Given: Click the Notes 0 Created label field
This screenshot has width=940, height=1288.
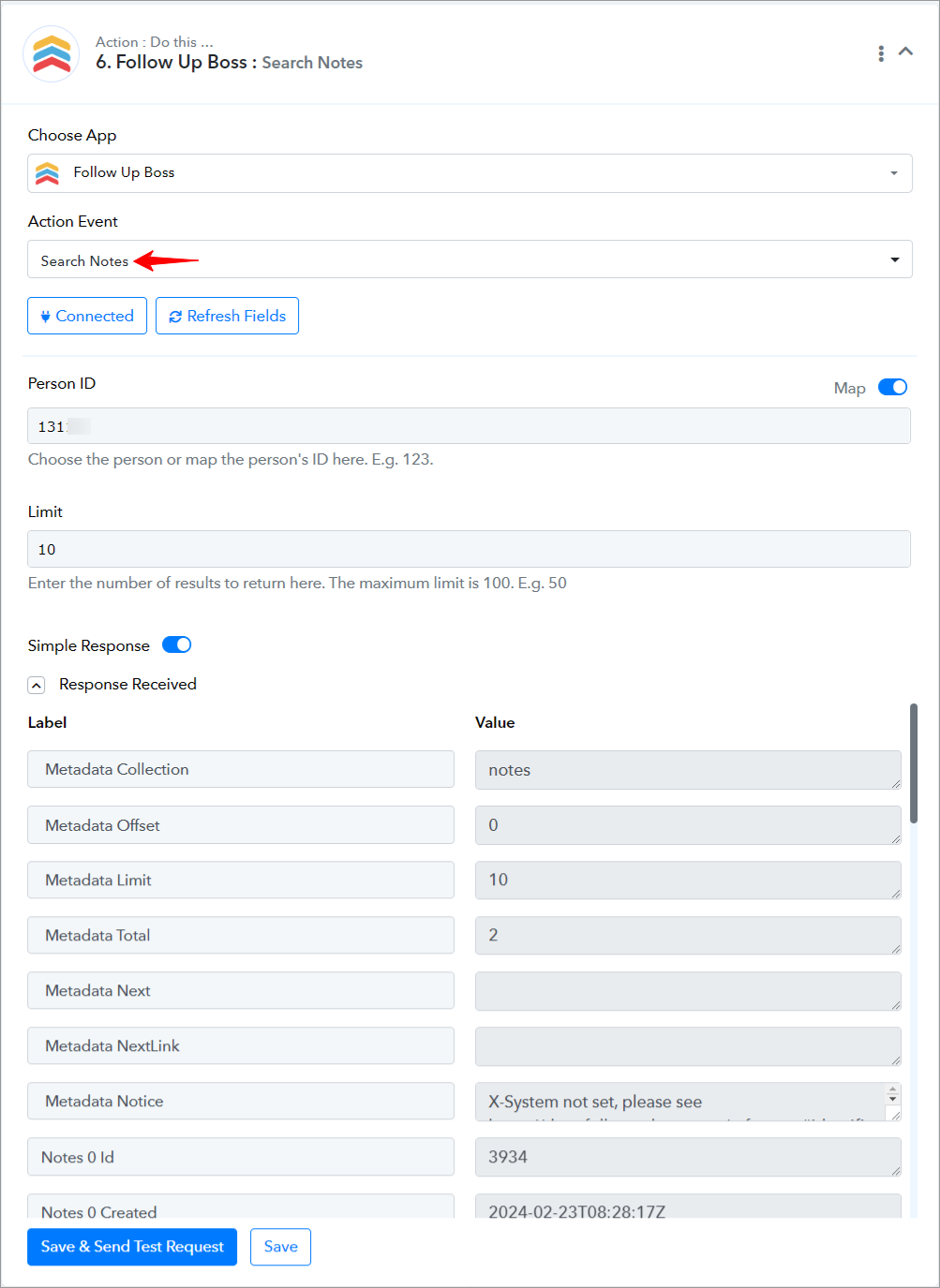Looking at the screenshot, I should point(241,1206).
